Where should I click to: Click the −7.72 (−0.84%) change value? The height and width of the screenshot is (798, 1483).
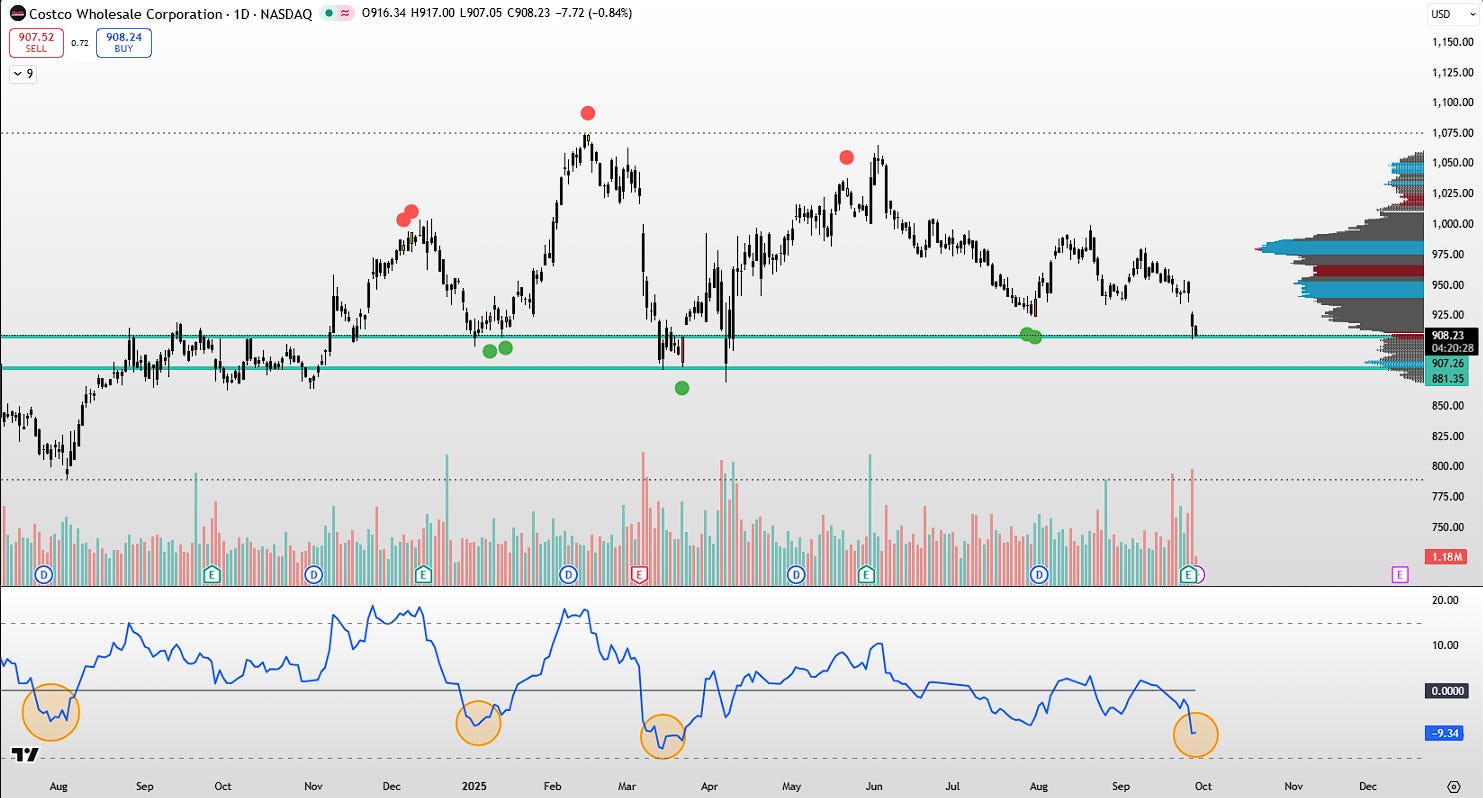click(595, 14)
